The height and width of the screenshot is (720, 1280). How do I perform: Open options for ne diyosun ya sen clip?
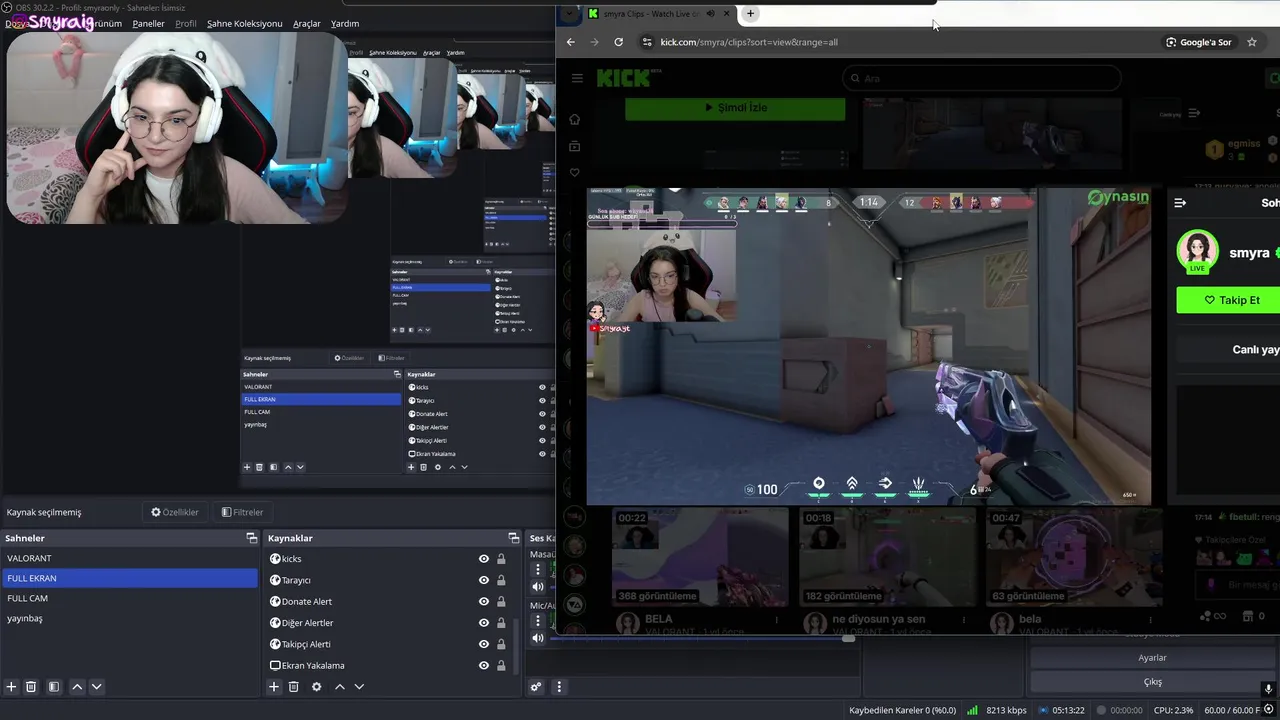pyautogui.click(x=964, y=620)
